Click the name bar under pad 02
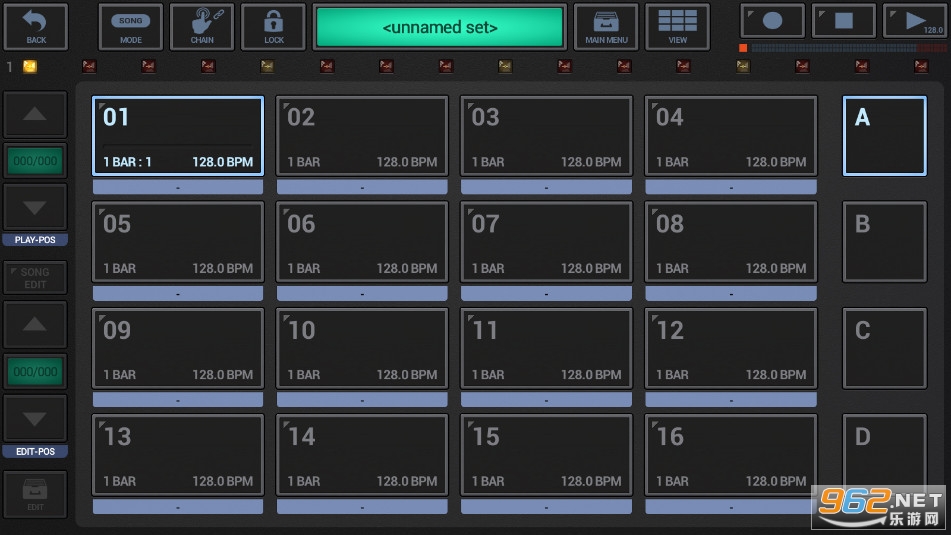The image size is (951, 535). 362,187
